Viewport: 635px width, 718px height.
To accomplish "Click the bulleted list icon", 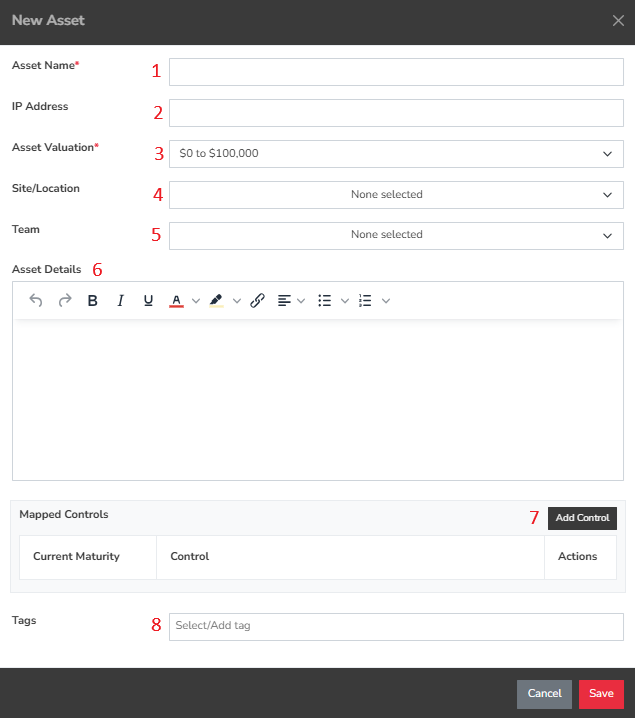I will pos(324,300).
